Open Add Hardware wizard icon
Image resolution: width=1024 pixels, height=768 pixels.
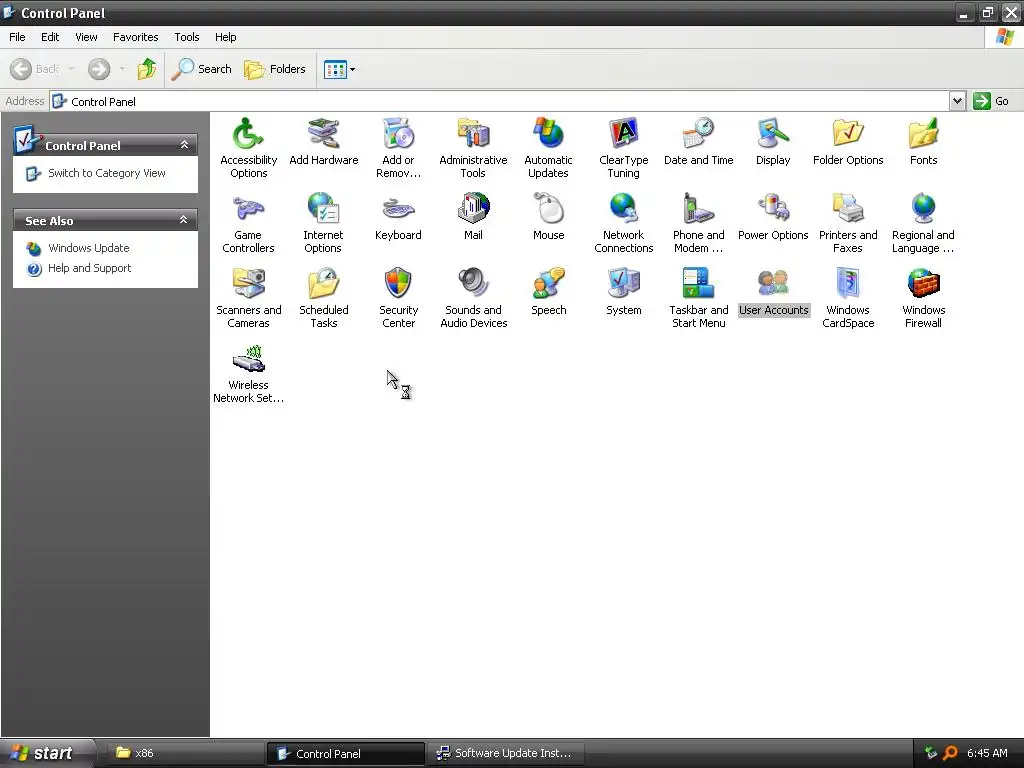323,134
